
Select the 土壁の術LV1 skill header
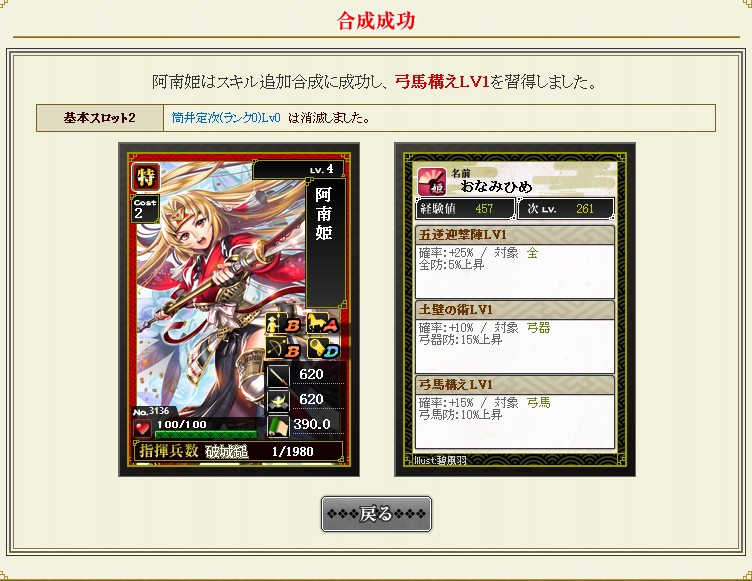515,310
